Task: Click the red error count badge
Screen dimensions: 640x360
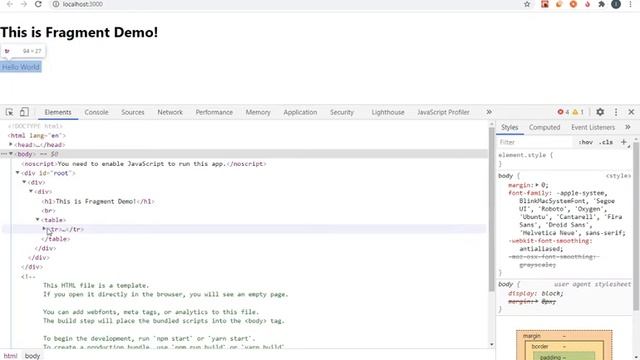Action: [x=564, y=112]
